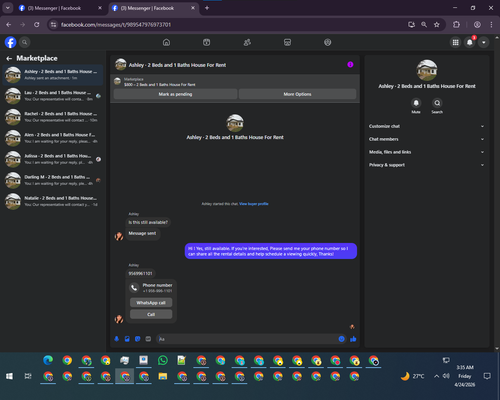Send a thumbs-up like
This screenshot has width=500, height=400.
coord(353,339)
